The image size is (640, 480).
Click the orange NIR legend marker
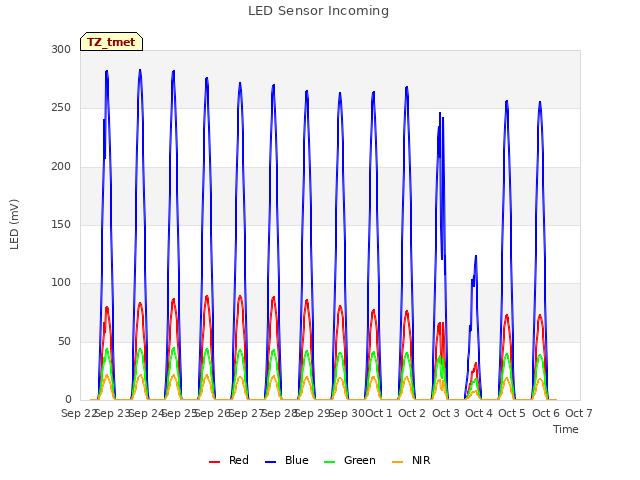398,462
